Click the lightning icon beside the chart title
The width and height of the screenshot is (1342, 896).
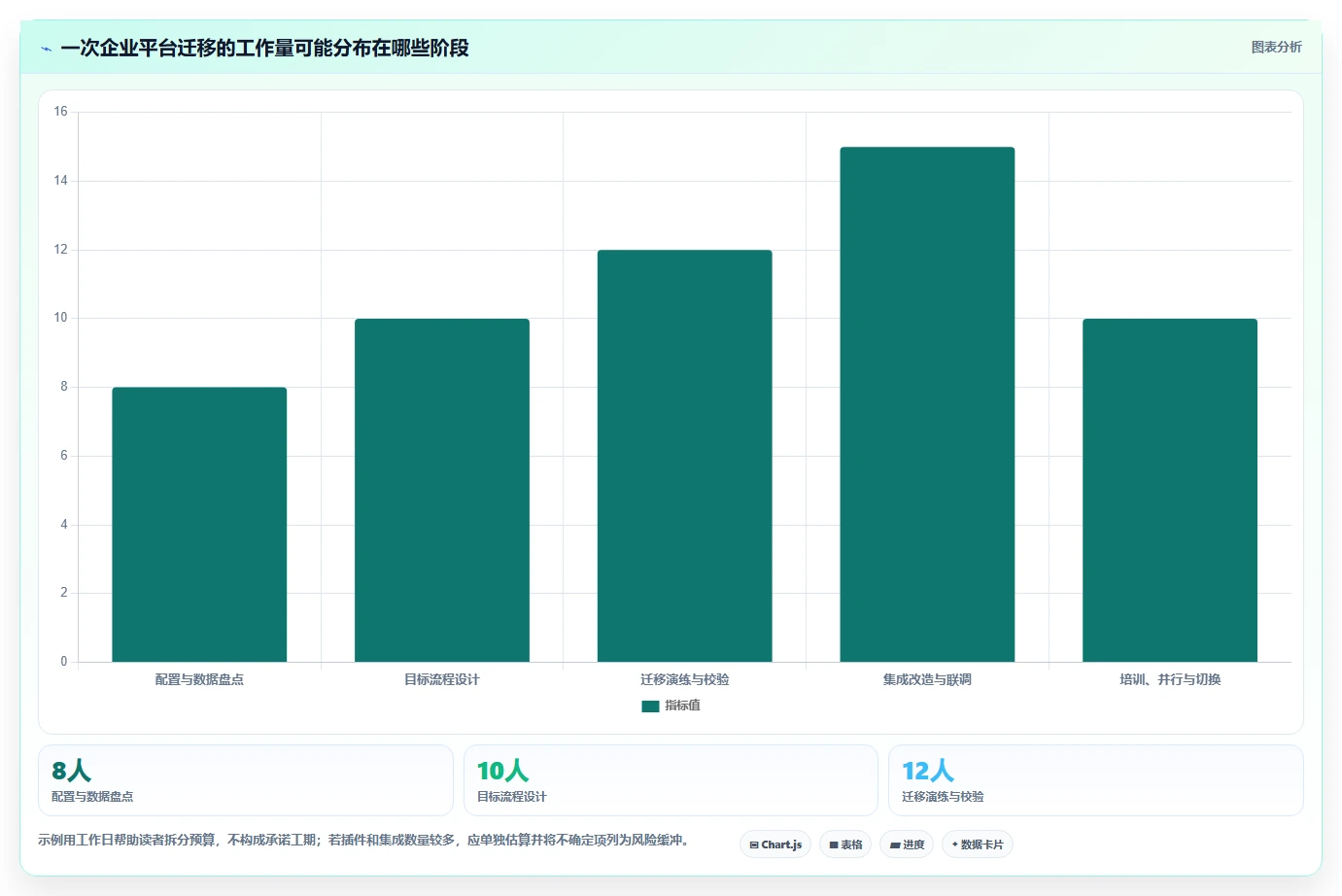(46, 49)
